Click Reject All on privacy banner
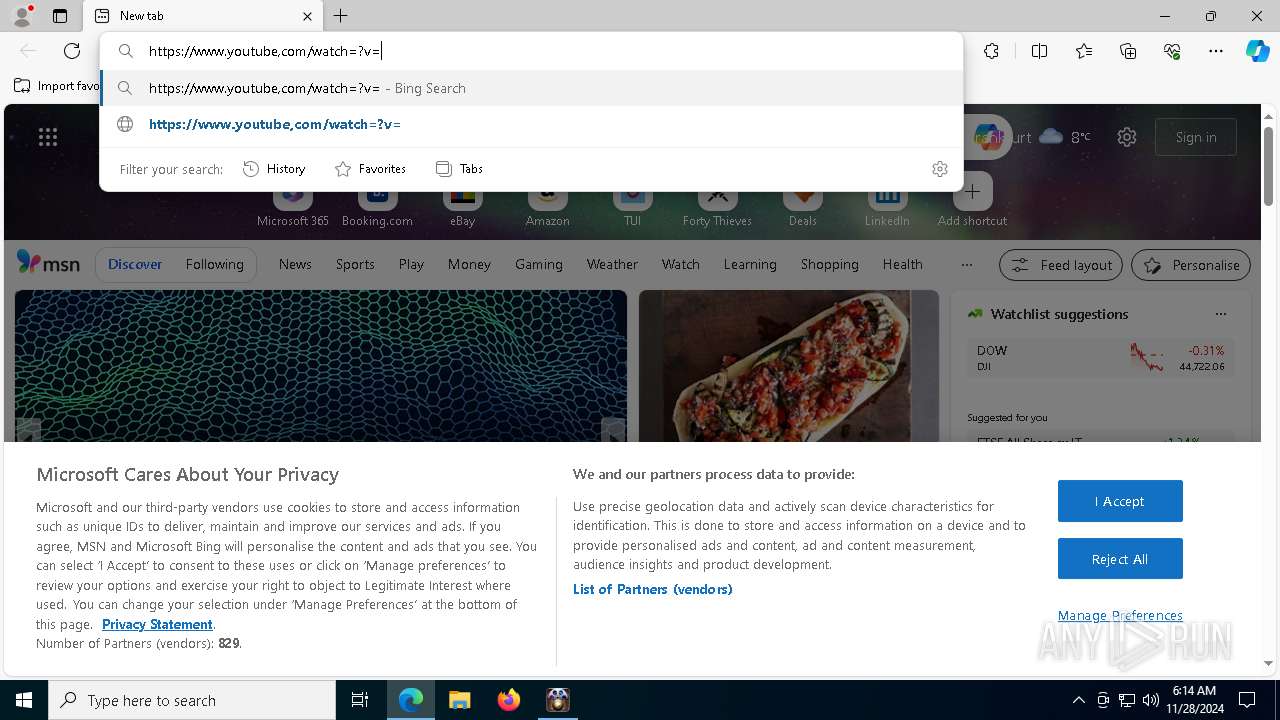 [1120, 559]
